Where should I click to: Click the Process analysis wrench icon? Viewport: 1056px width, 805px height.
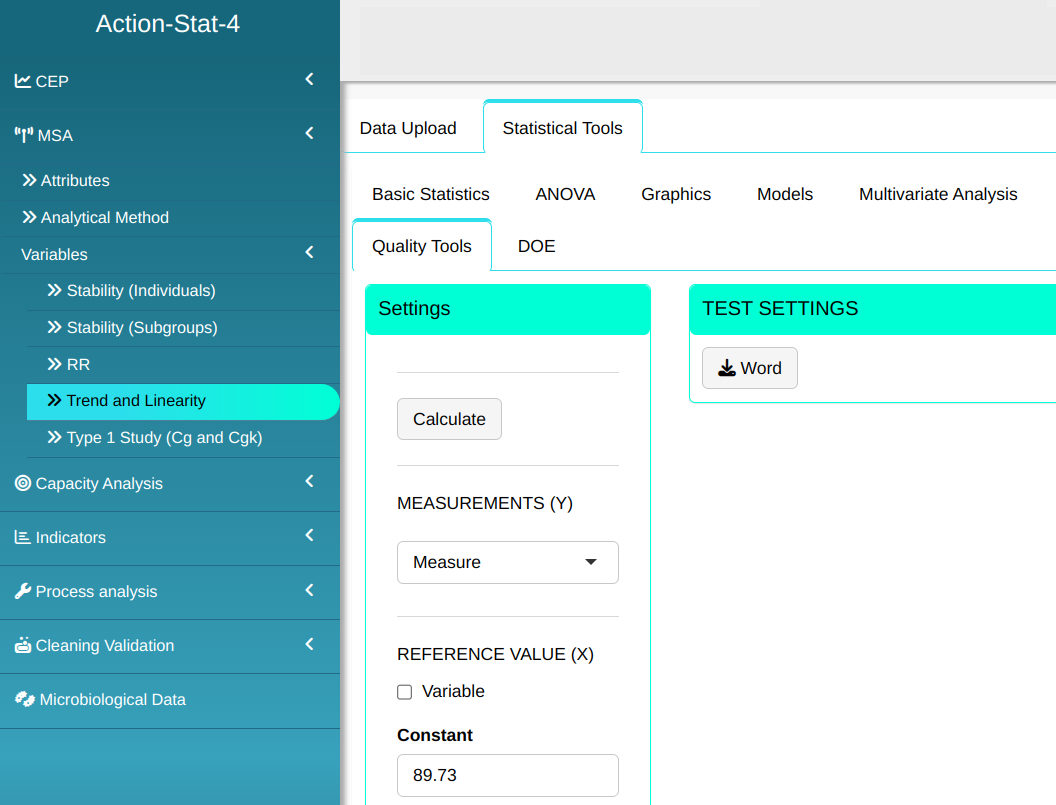tap(23, 591)
